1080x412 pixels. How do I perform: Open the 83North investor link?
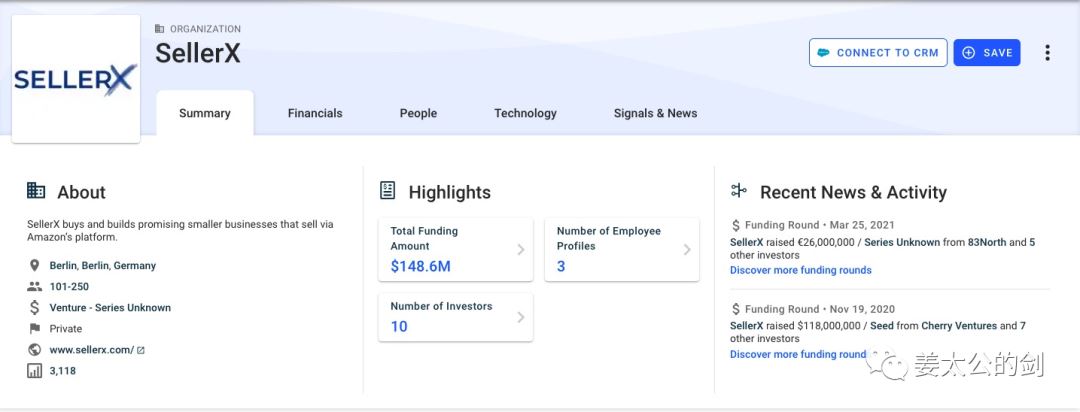click(x=987, y=243)
